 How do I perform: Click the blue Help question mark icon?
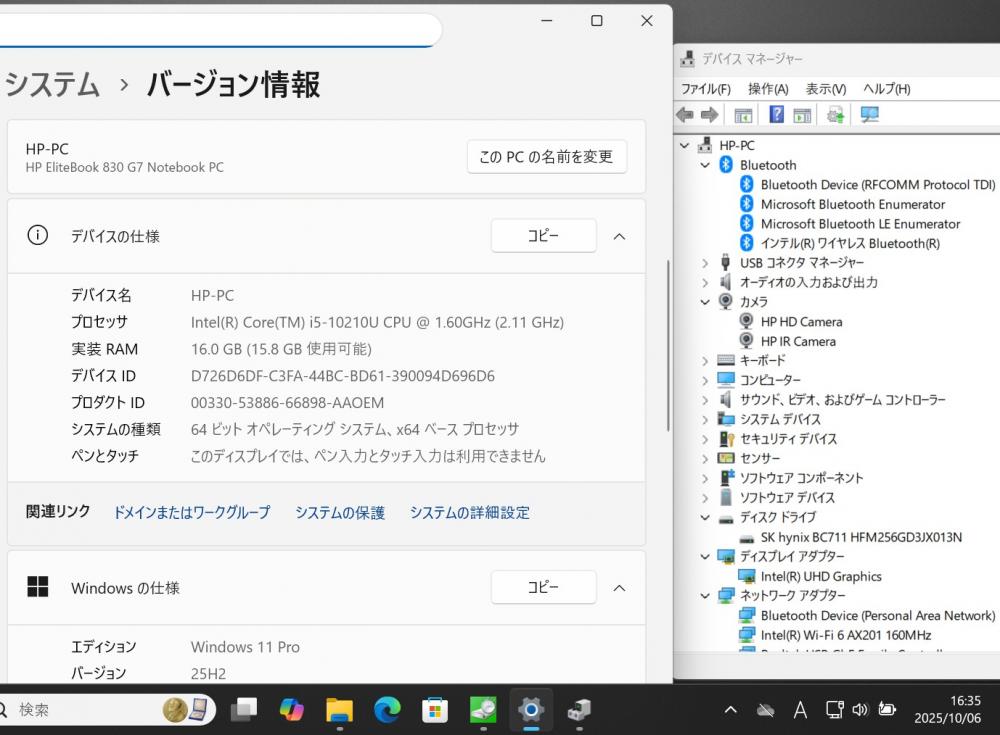click(x=776, y=115)
